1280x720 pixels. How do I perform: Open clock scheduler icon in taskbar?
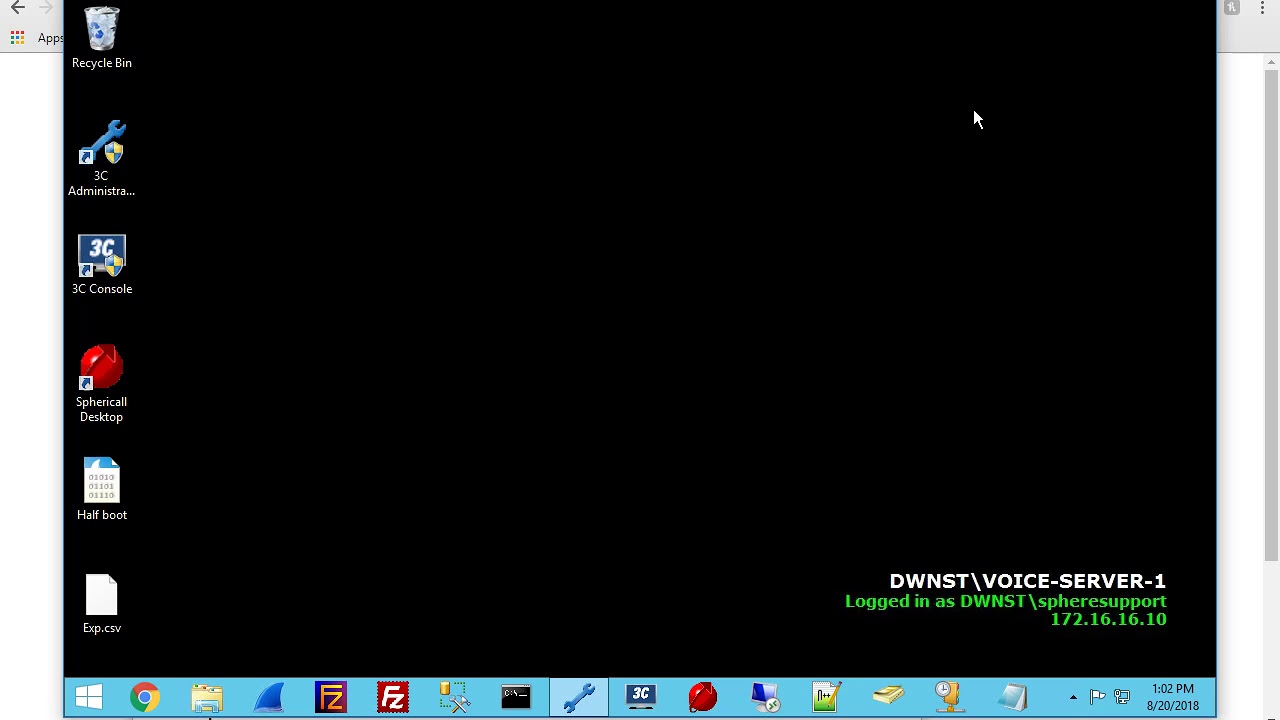coord(950,697)
